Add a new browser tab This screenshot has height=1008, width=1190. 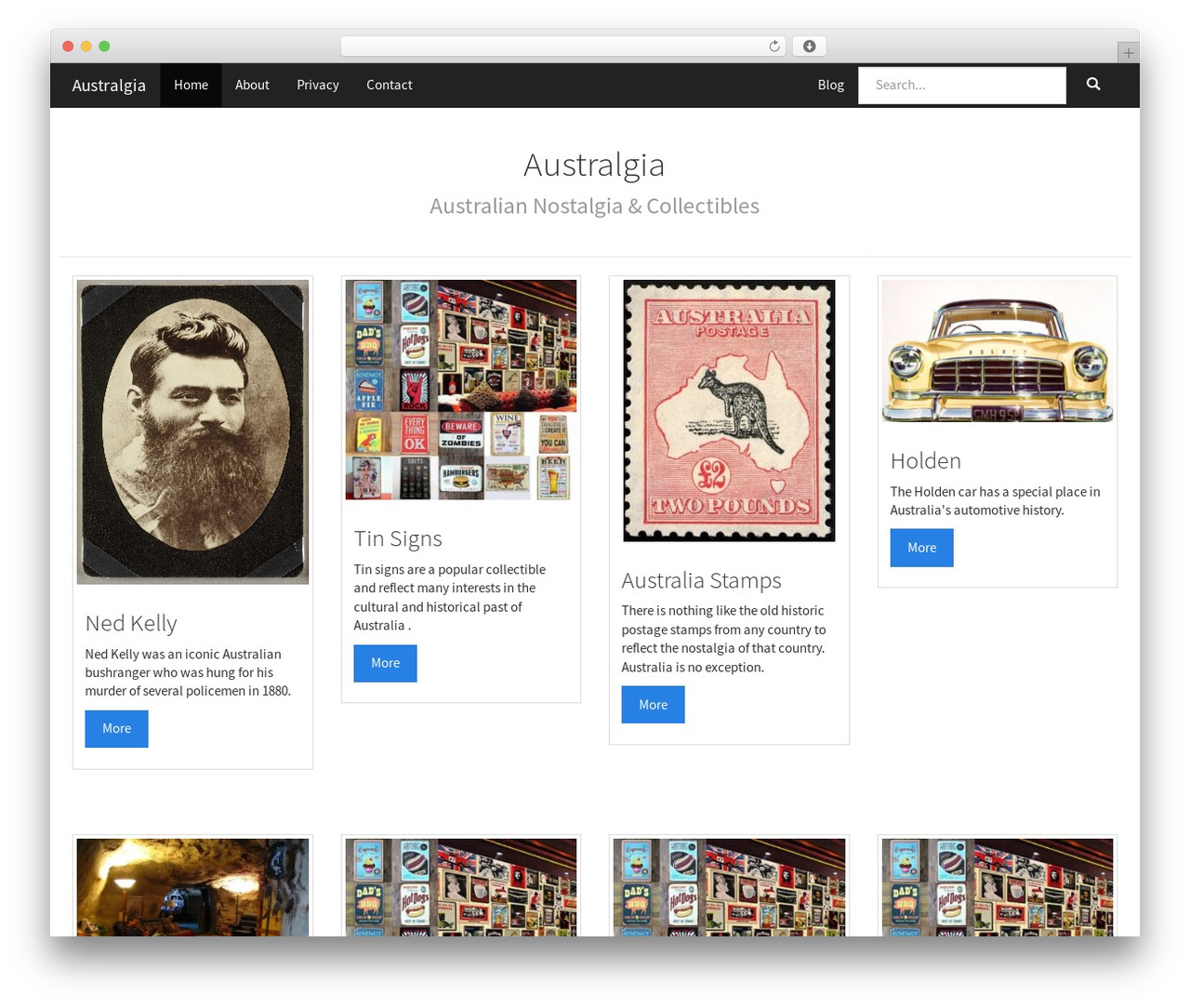coord(1128,53)
